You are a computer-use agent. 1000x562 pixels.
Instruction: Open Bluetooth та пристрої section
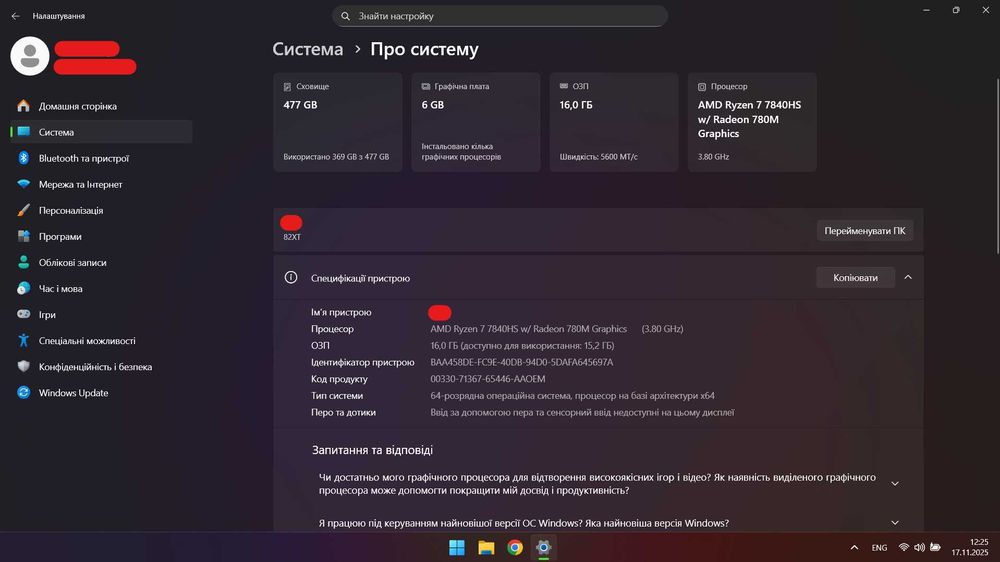(x=101, y=158)
